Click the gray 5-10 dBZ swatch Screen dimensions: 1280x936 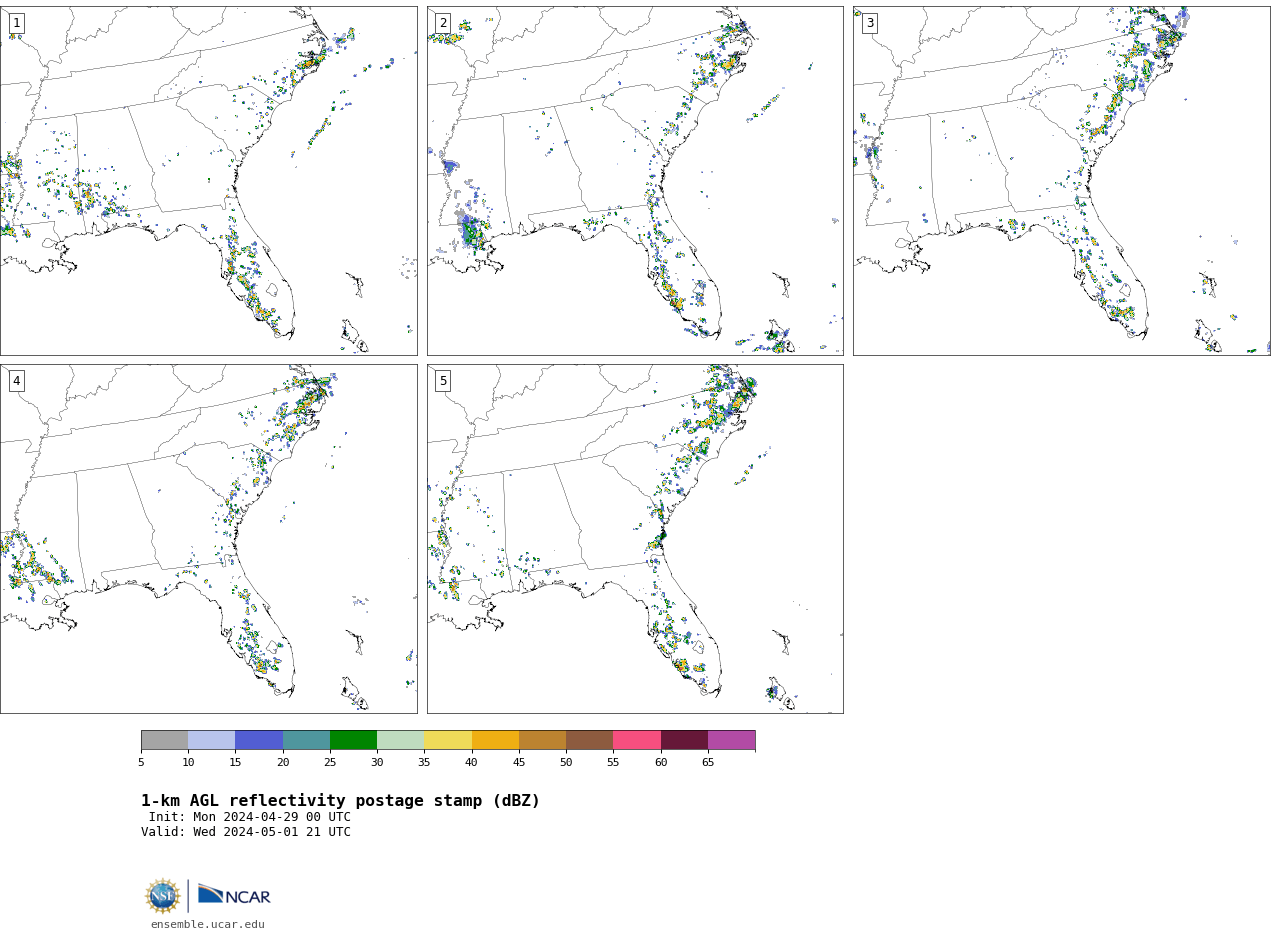click(164, 740)
